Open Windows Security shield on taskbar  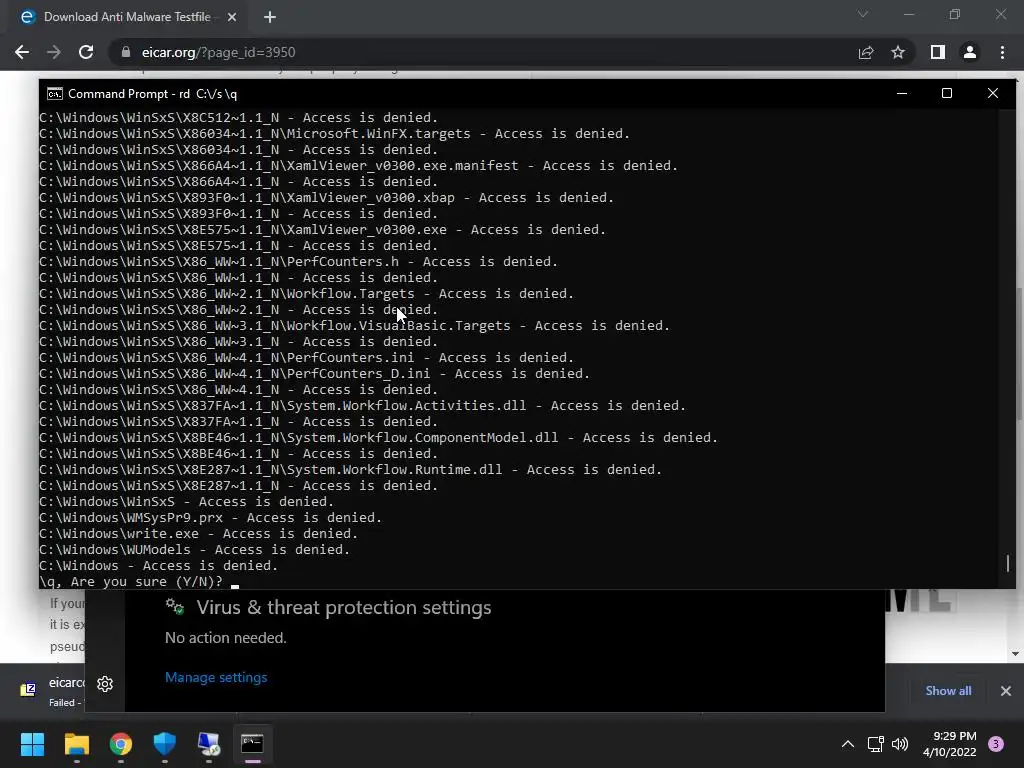pyautogui.click(x=165, y=744)
